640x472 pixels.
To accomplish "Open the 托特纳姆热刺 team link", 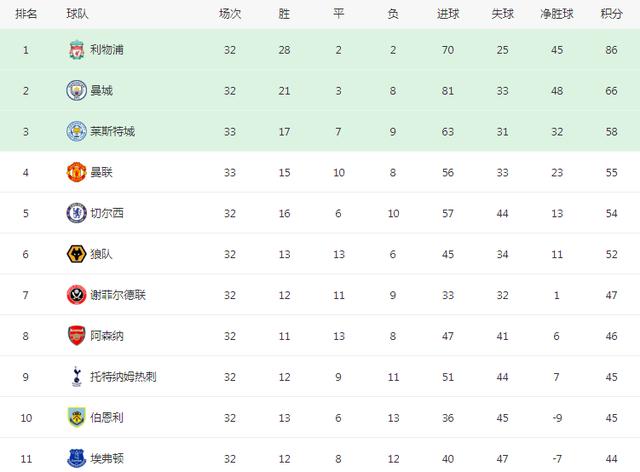I will coord(123,376).
